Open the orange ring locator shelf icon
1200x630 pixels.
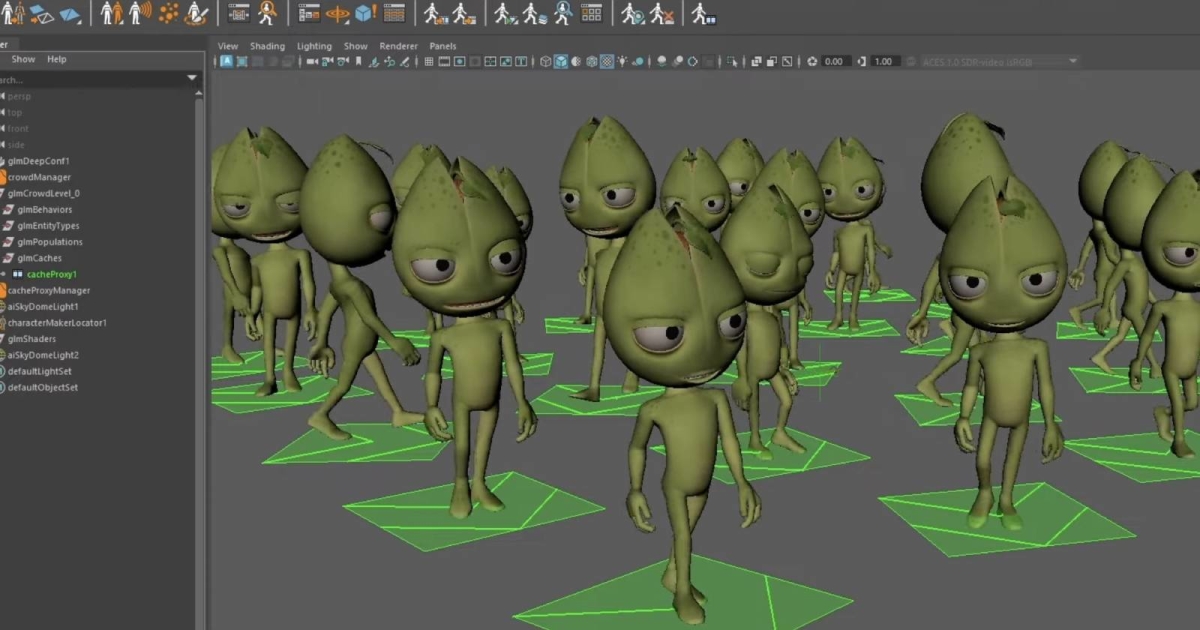[x=338, y=13]
